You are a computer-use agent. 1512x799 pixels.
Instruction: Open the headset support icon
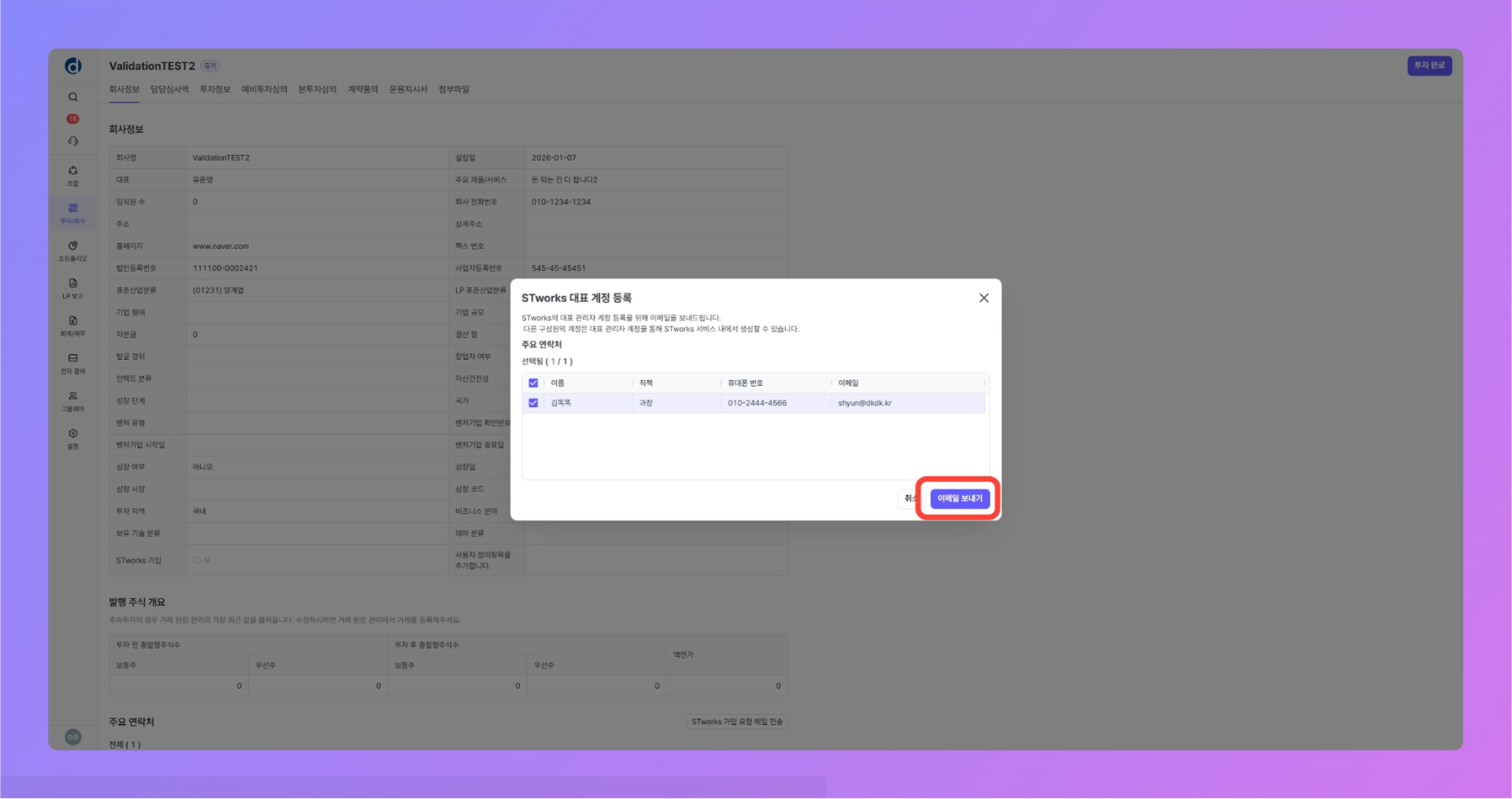tap(72, 141)
